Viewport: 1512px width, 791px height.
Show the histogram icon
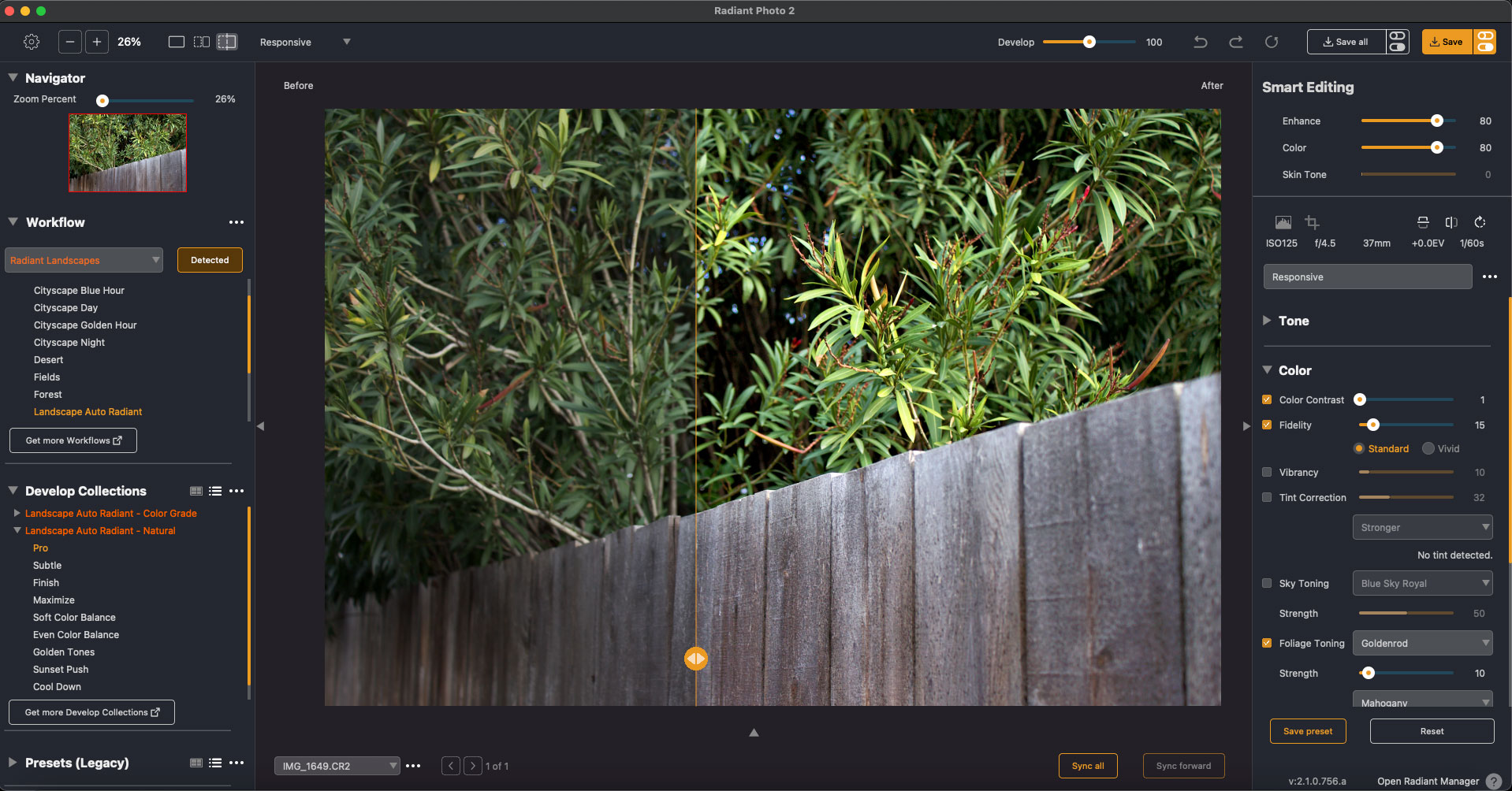point(1283,222)
